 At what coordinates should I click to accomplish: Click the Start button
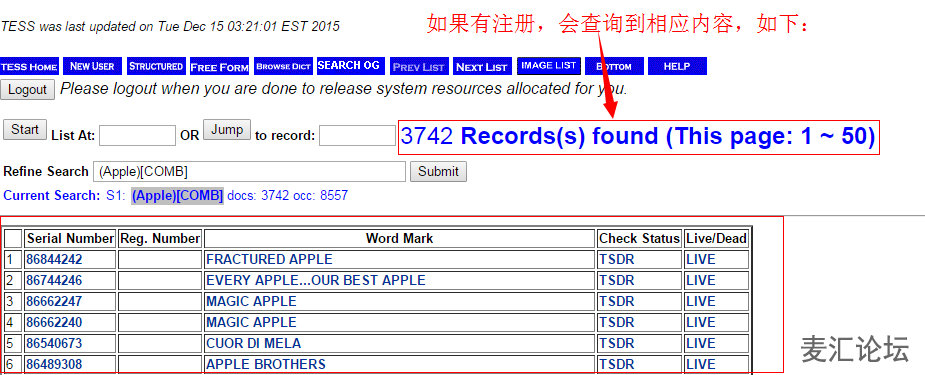tap(25, 129)
